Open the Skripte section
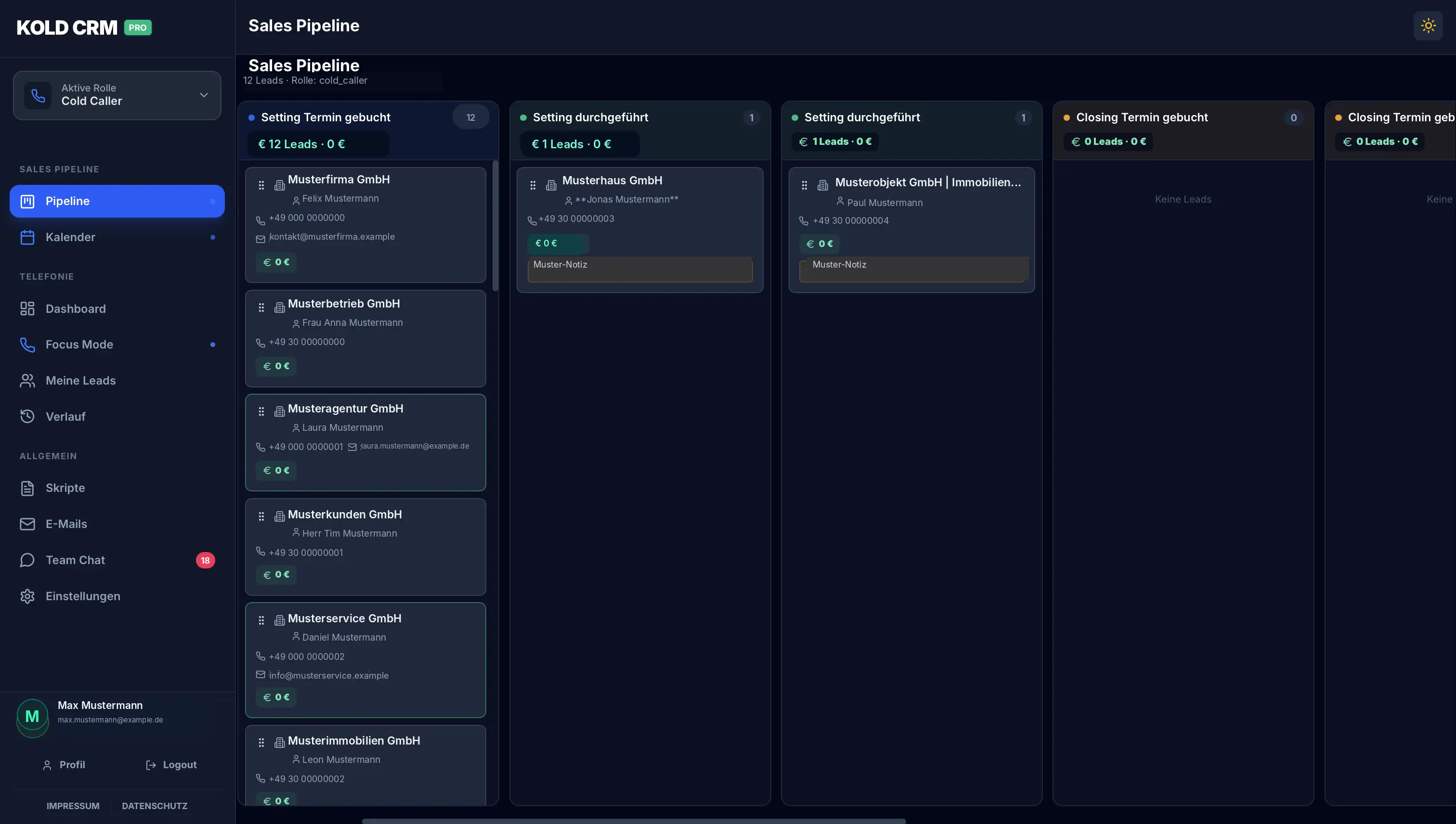Viewport: 1456px width, 824px height. click(x=117, y=488)
